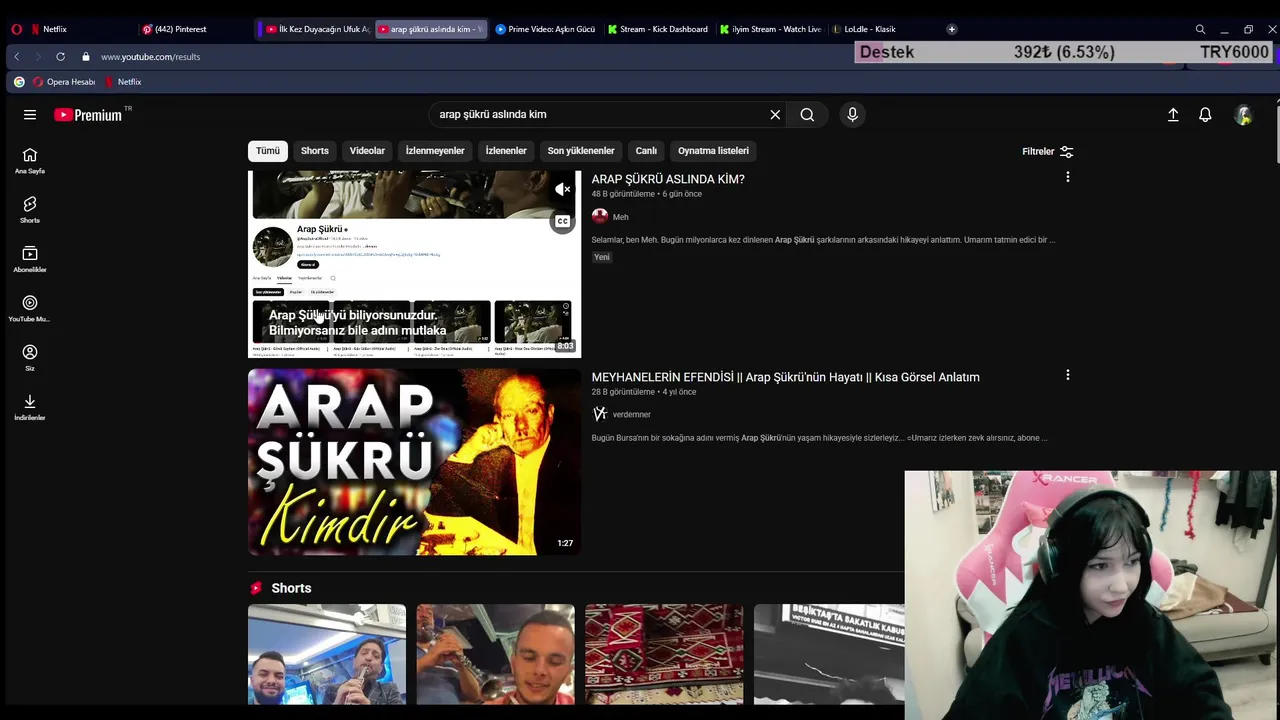This screenshot has height=720, width=1280.
Task: Click the Destek donation goal bar
Action: click(1064, 52)
